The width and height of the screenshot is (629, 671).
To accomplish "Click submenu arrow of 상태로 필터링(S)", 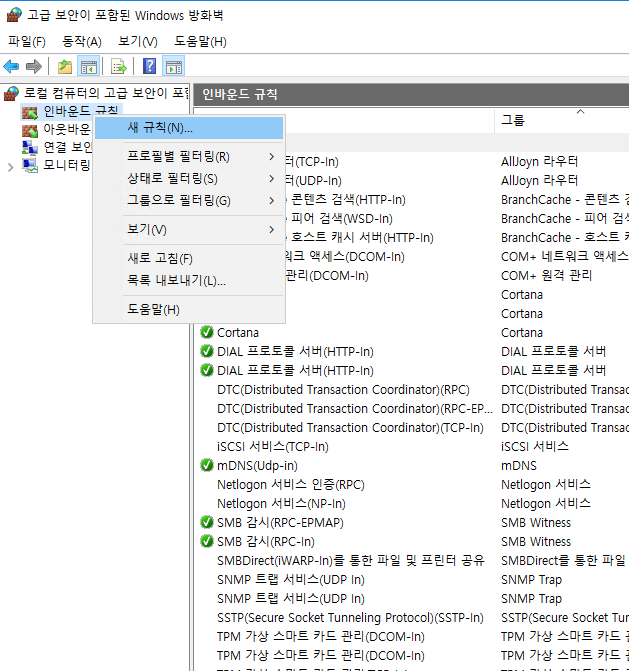I will (x=272, y=178).
